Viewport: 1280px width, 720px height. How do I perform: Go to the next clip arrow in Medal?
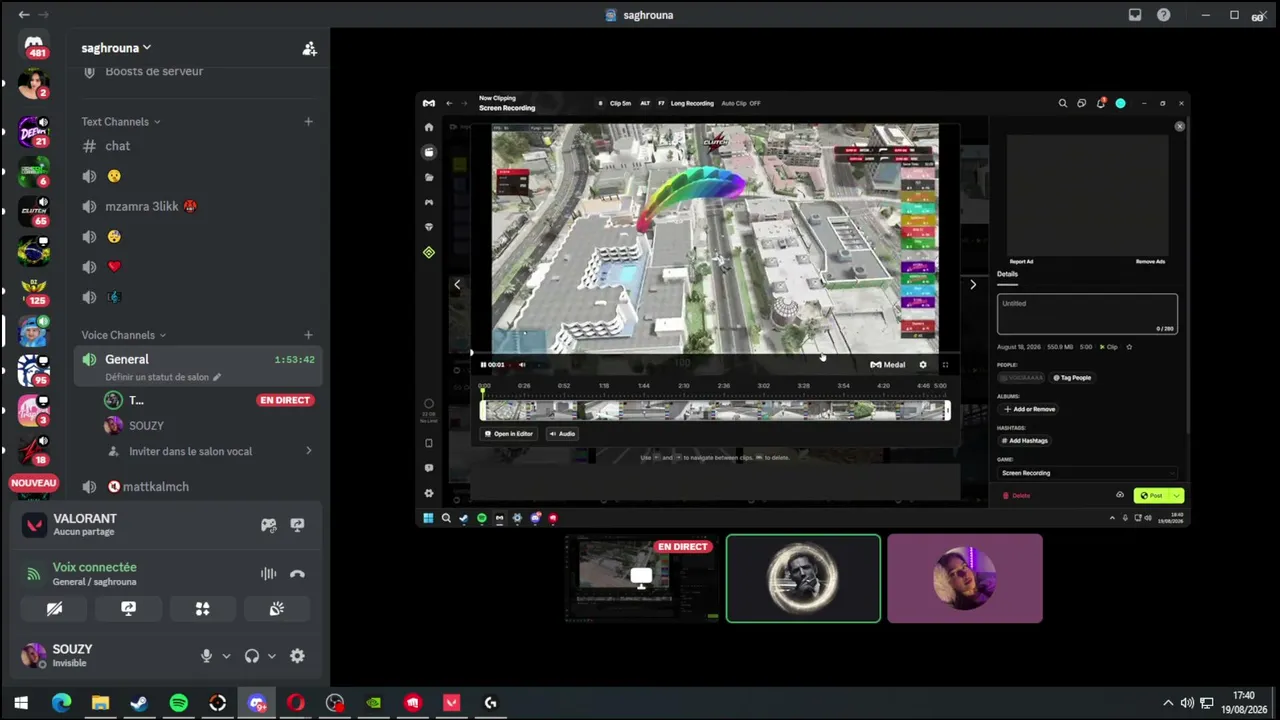pyautogui.click(x=973, y=285)
